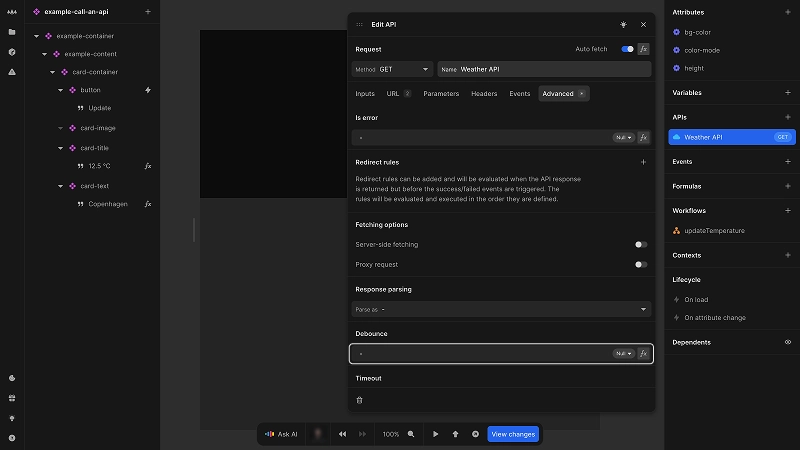800x450 pixels.
Task: Add a new event
Action: point(787,162)
